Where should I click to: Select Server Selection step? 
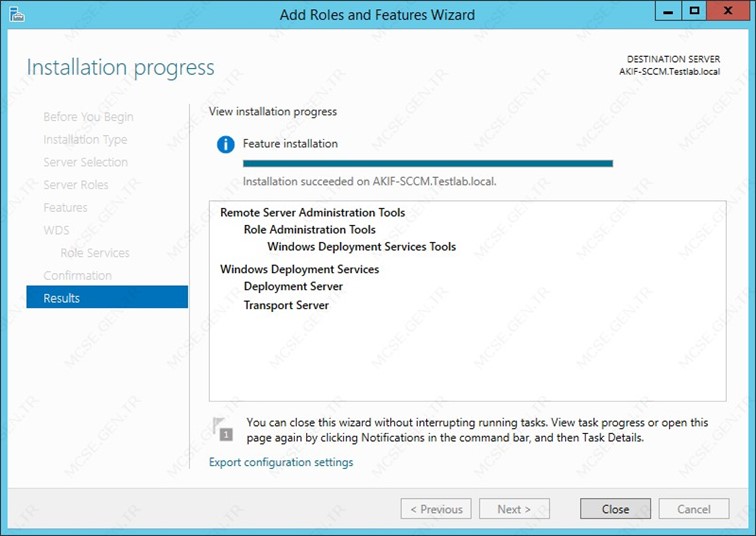tap(85, 162)
